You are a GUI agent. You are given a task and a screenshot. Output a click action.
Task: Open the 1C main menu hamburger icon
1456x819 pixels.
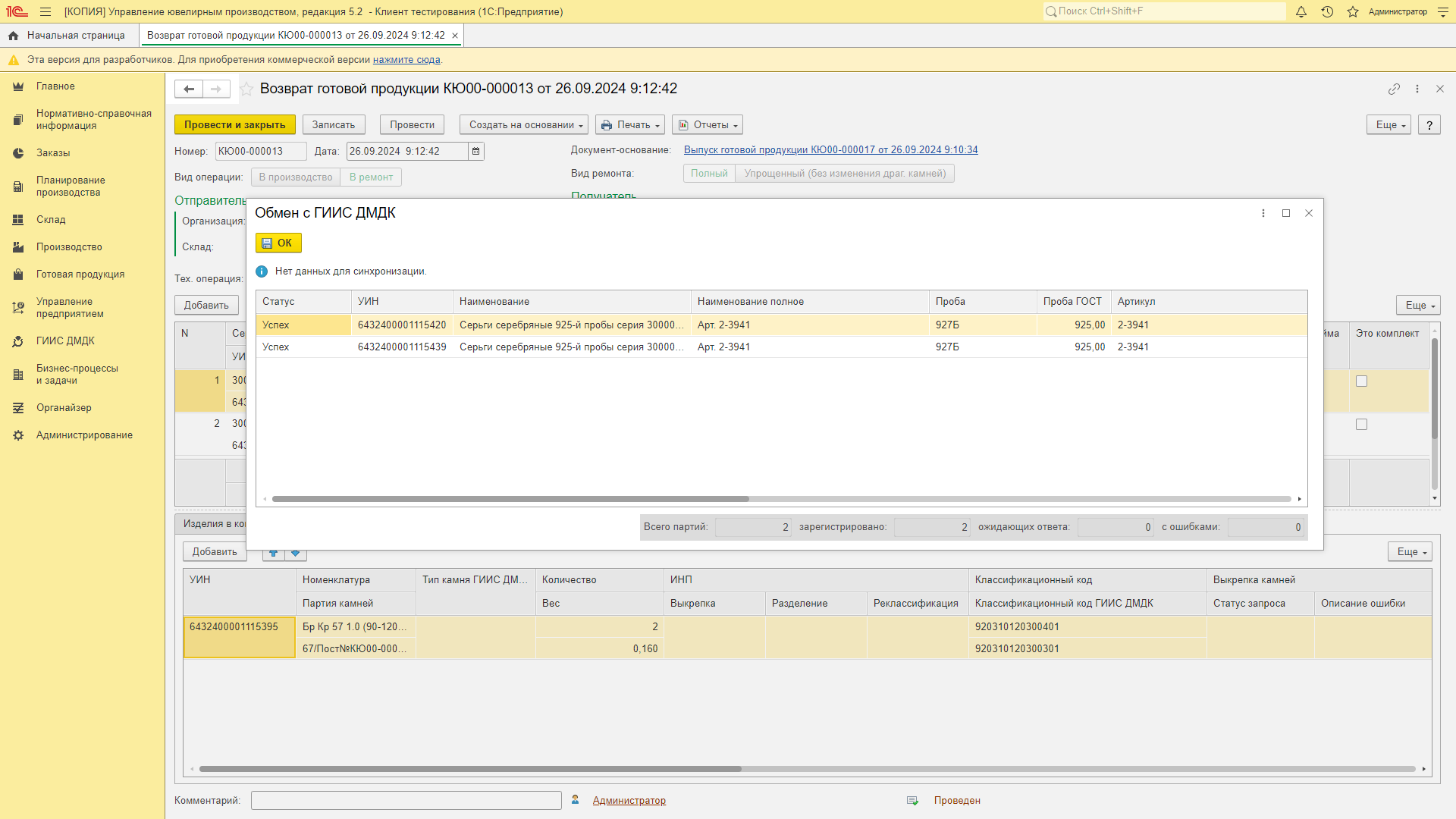(45, 11)
